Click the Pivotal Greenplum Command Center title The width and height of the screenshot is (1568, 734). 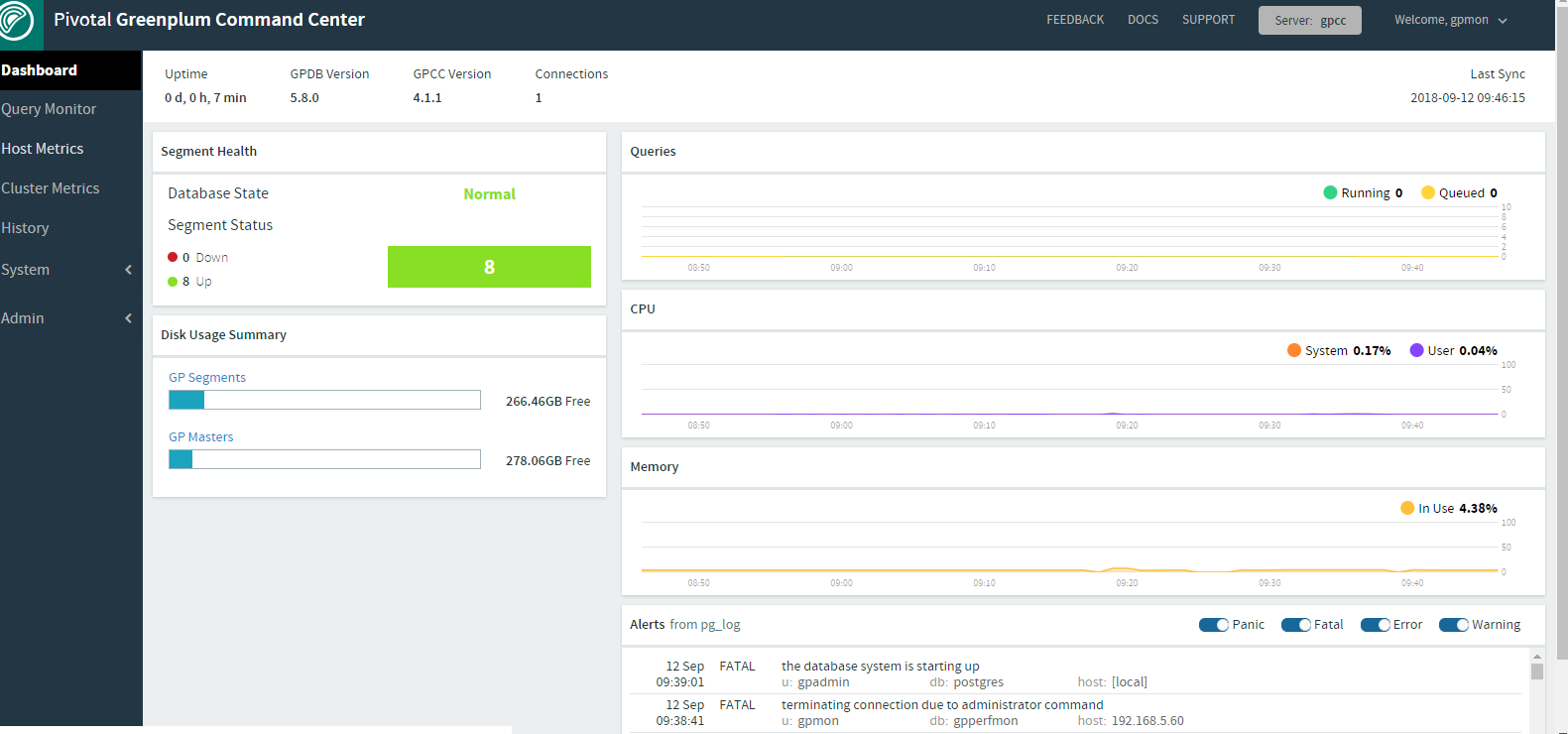[209, 20]
